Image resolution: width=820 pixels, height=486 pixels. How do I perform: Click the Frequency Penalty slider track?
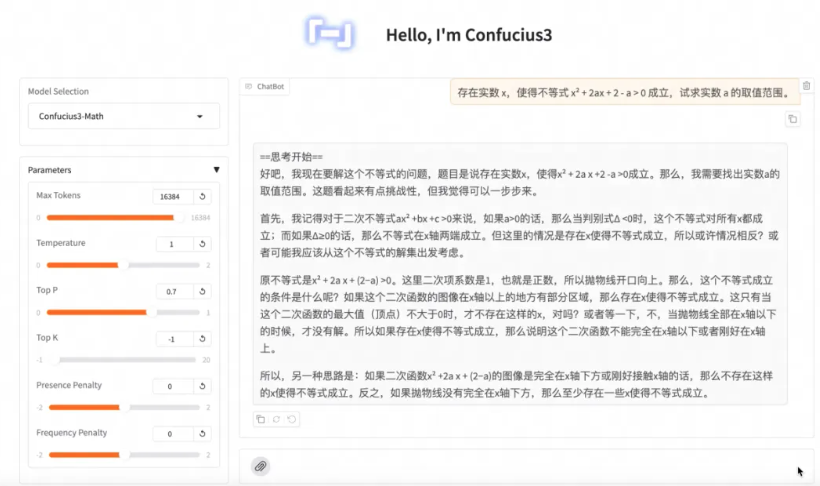tap(124, 455)
